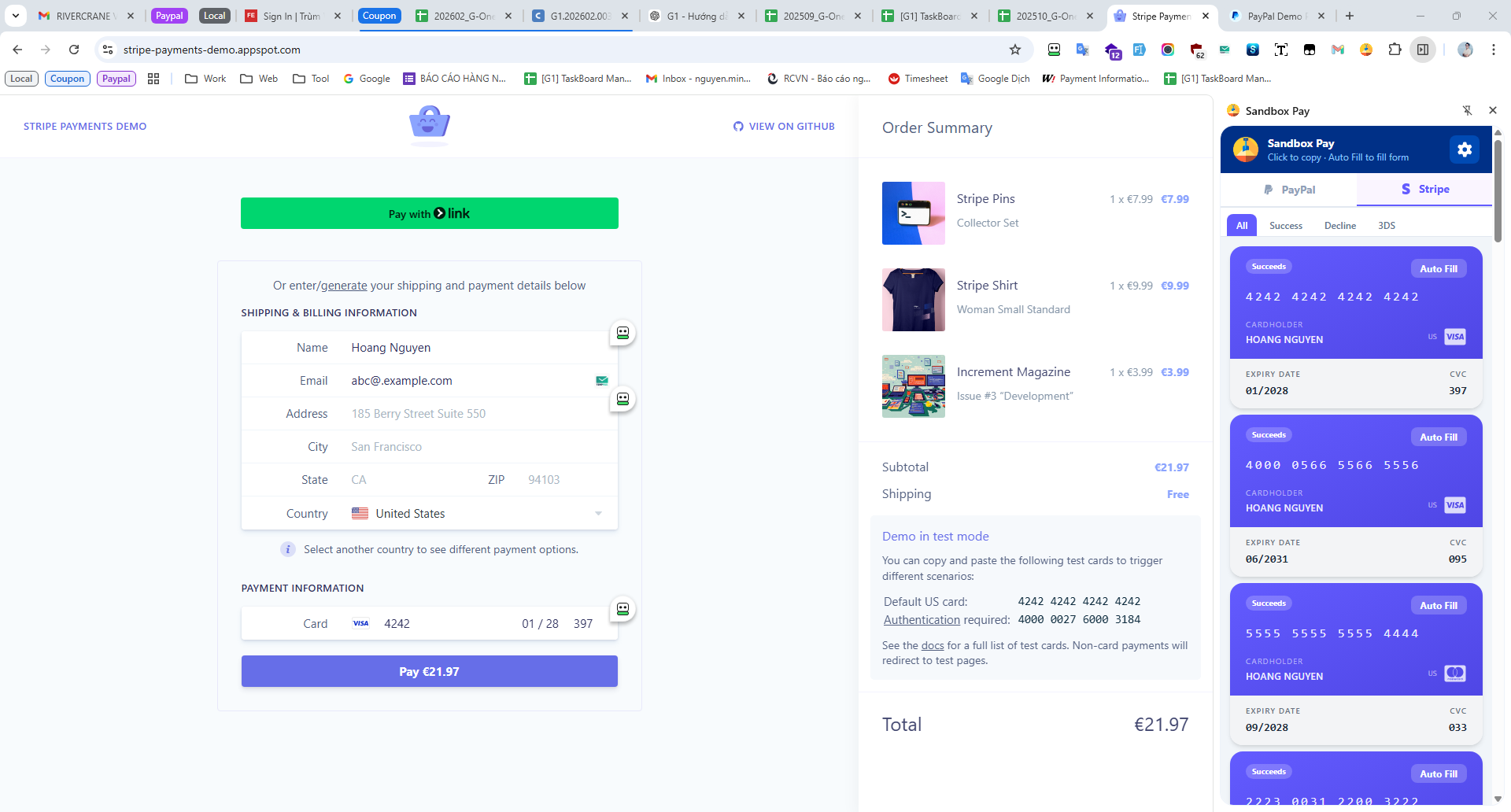1511x812 pixels.
Task: Click the screenshot lens extension icon
Action: coord(1168,50)
